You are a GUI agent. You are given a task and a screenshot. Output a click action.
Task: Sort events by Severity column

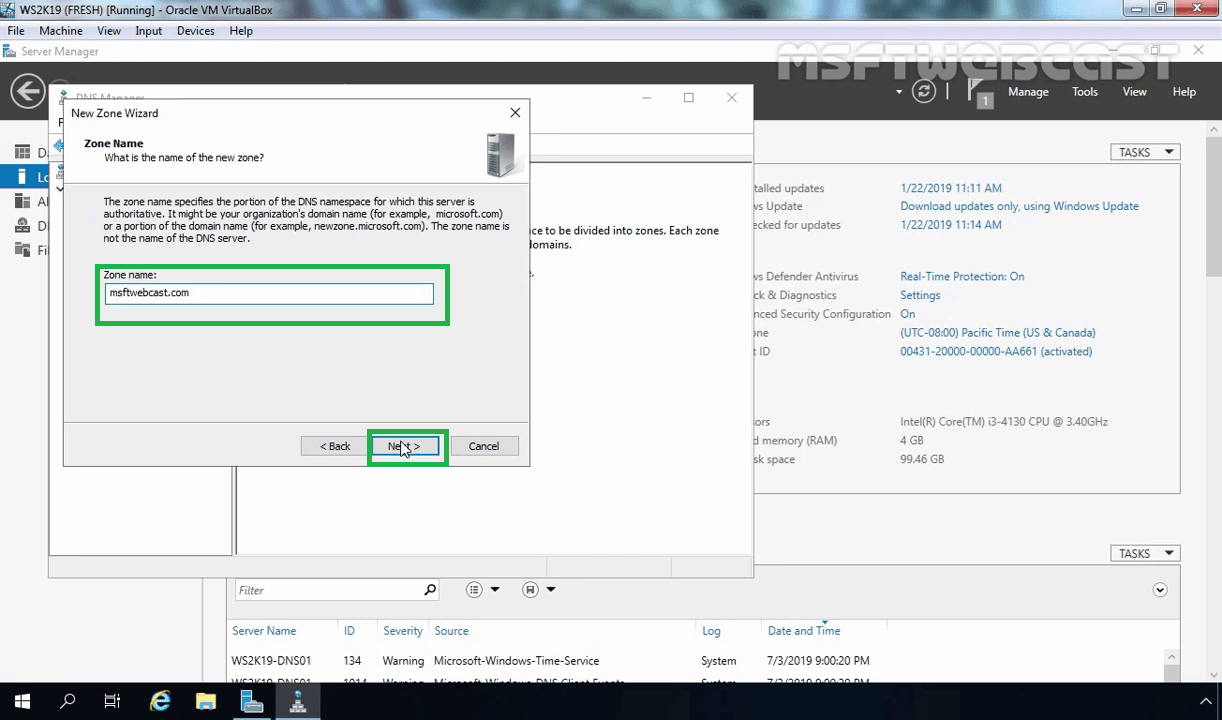pos(403,631)
